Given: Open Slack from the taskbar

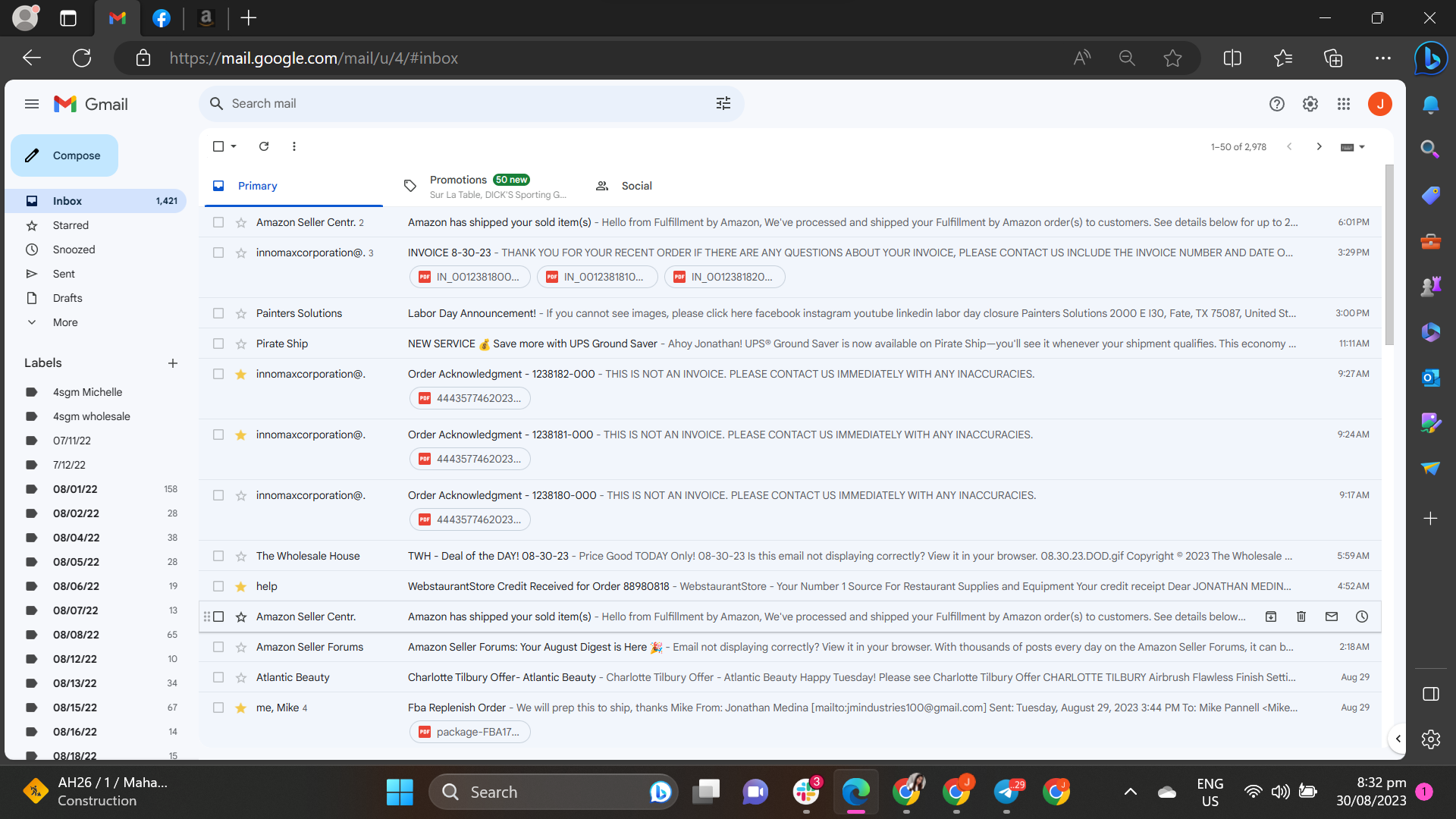Looking at the screenshot, I should [806, 792].
